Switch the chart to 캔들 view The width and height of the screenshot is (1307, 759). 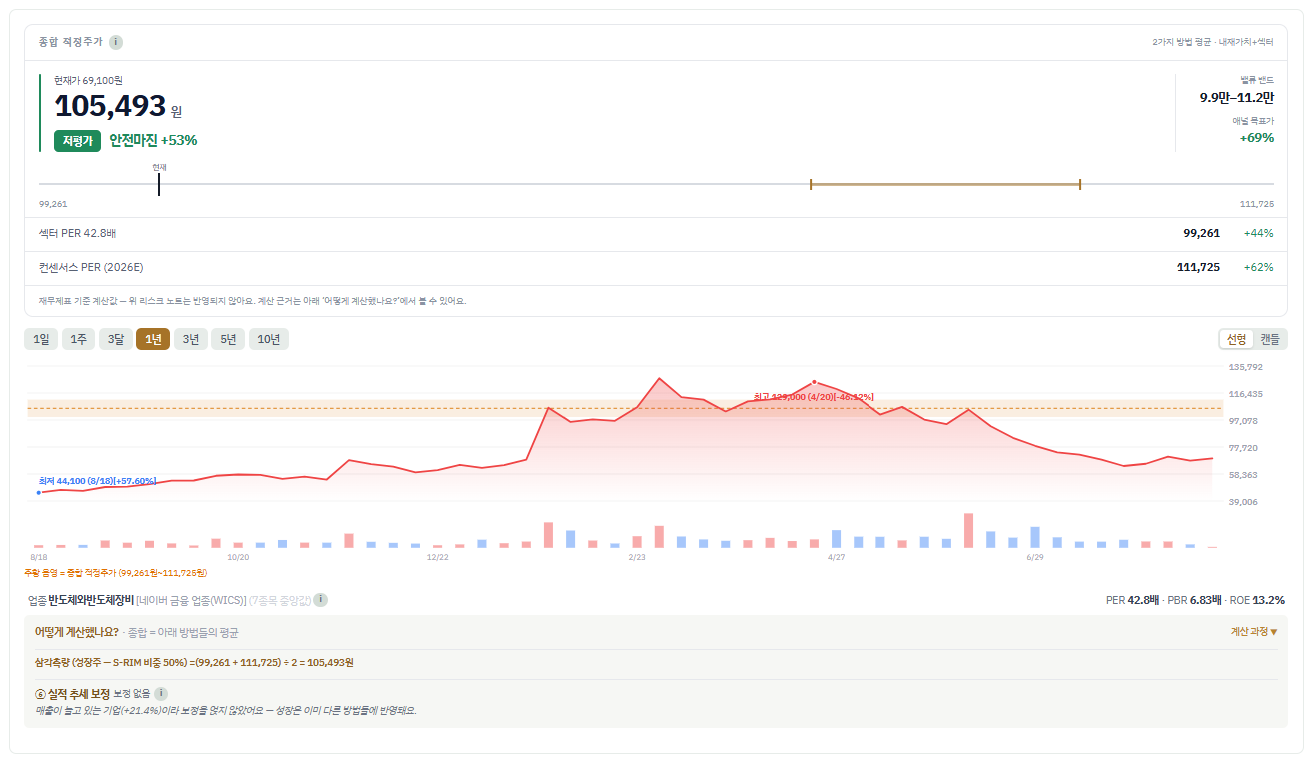pyautogui.click(x=1269, y=339)
